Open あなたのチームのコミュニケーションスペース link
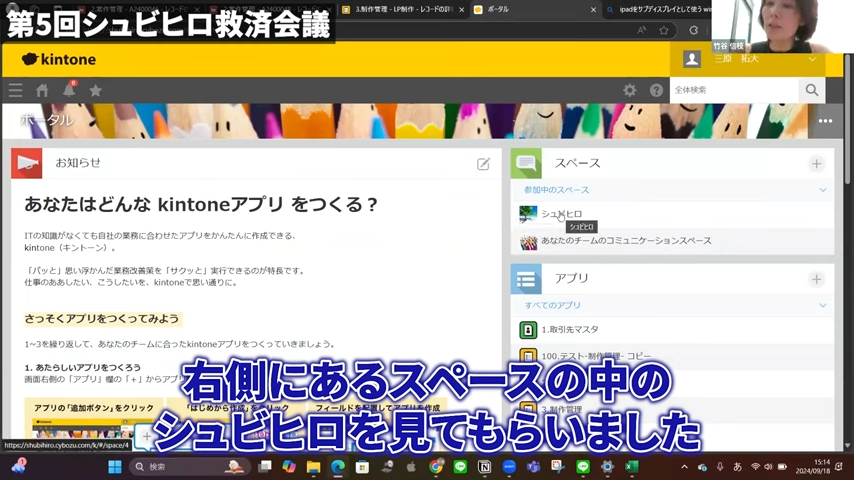Image resolution: width=854 pixels, height=480 pixels. coord(626,241)
